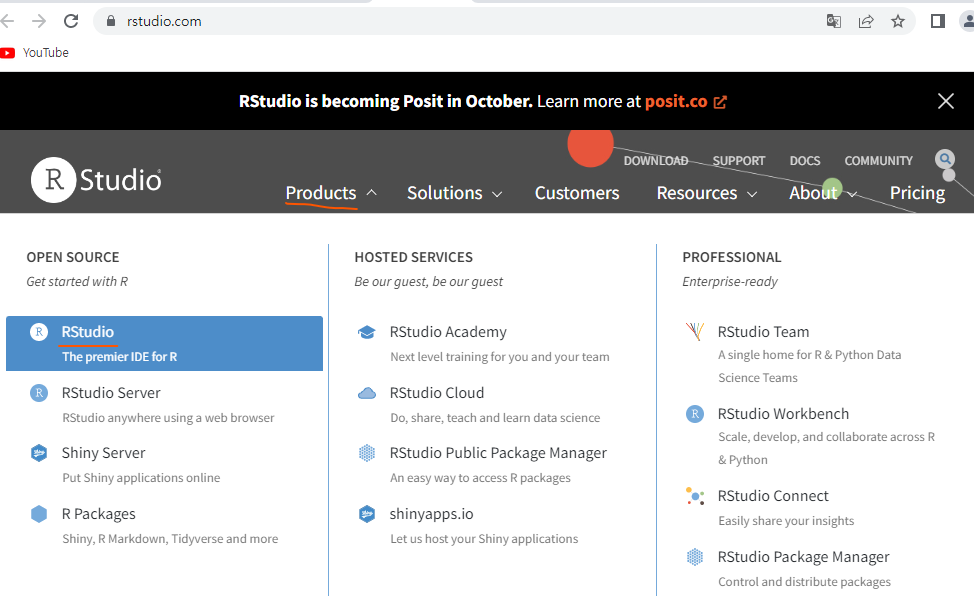Bookmark this page with star icon
The width and height of the screenshot is (974, 600).
click(898, 21)
